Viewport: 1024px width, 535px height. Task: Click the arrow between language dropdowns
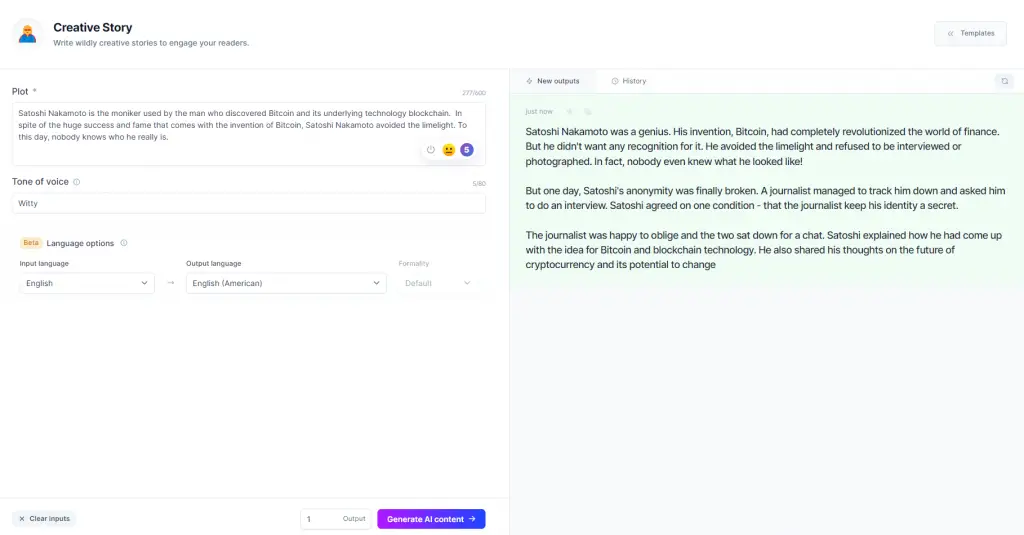[170, 283]
